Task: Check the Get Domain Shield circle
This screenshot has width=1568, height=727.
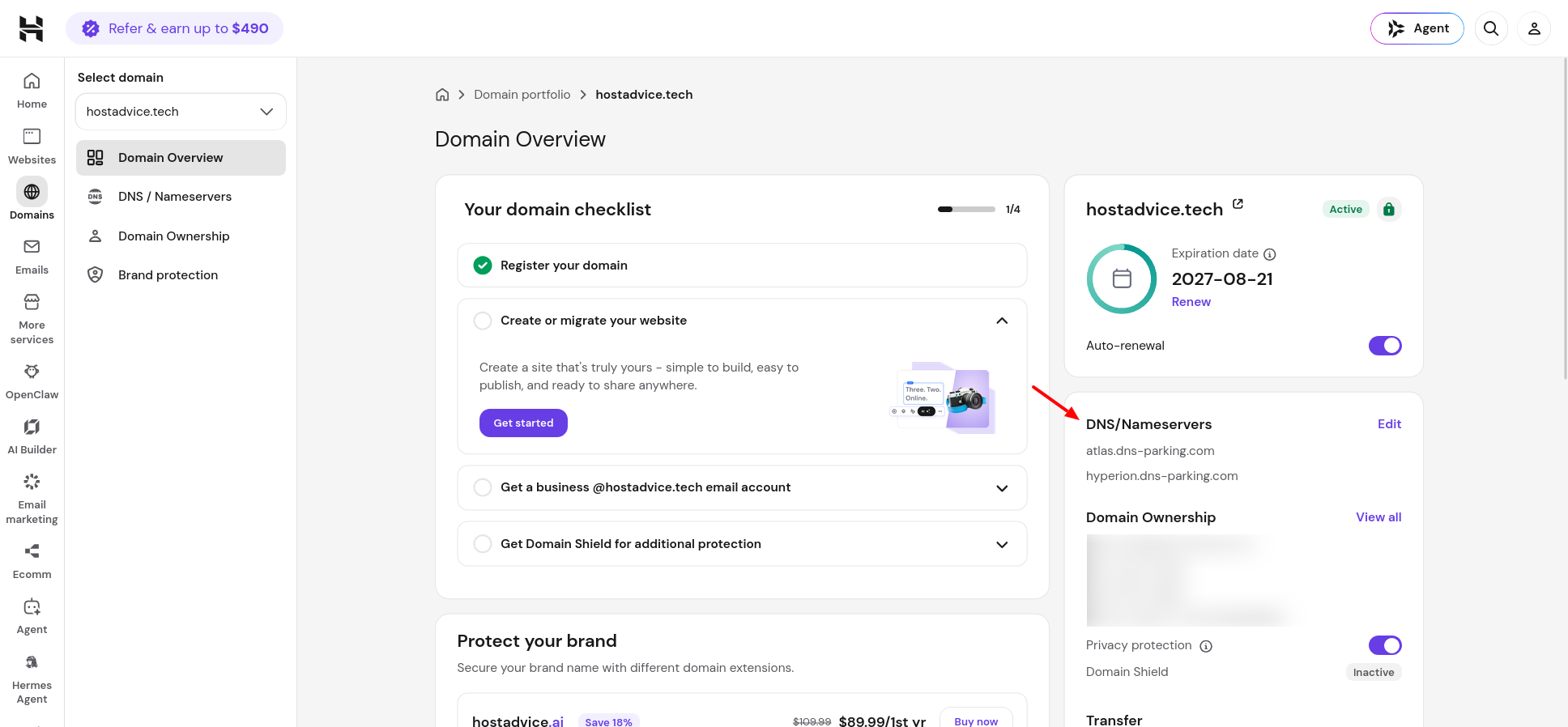Action: (x=483, y=544)
